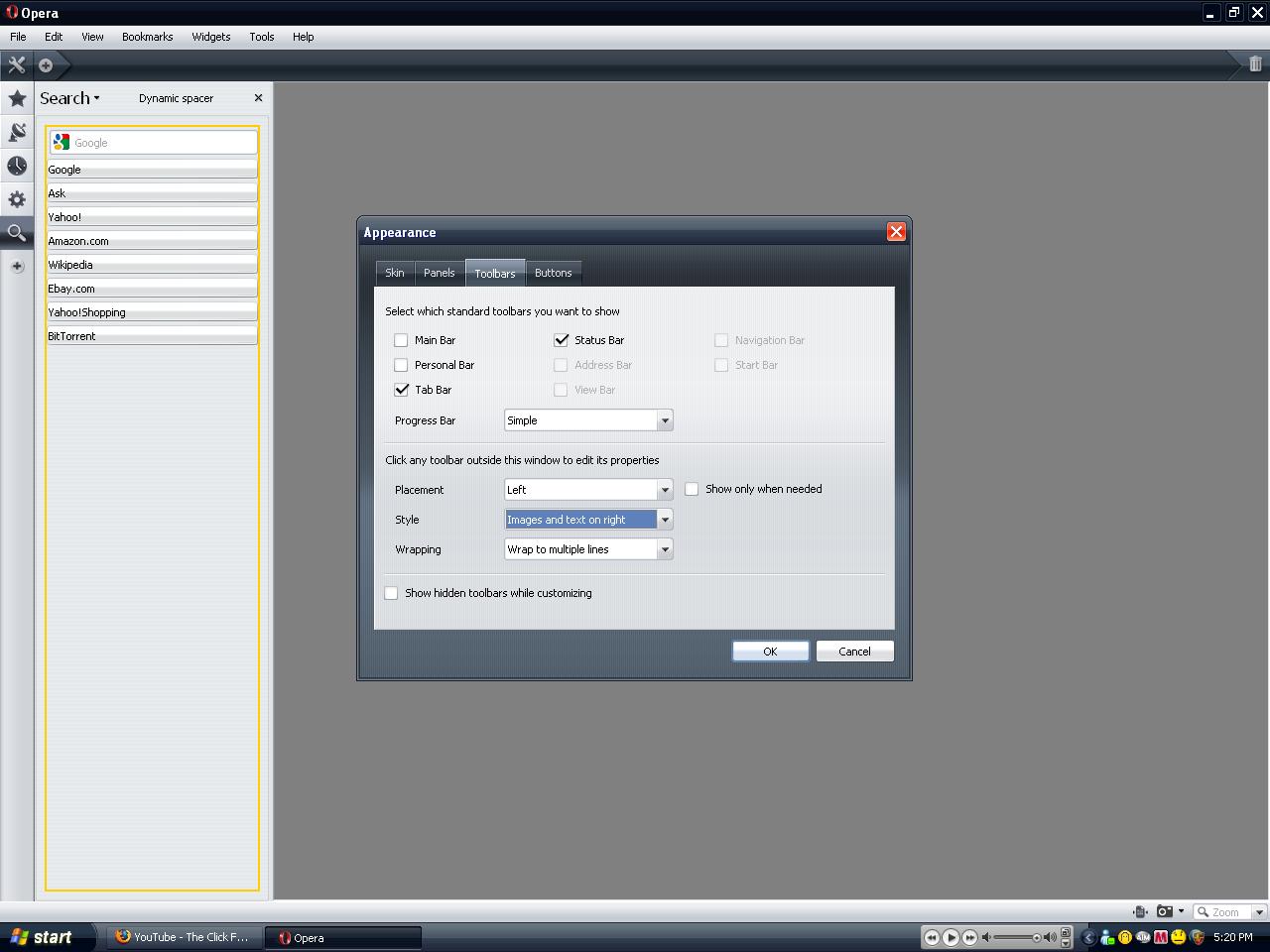This screenshot has width=1270, height=952.
Task: Open the Wrapping dropdown
Action: click(x=588, y=549)
